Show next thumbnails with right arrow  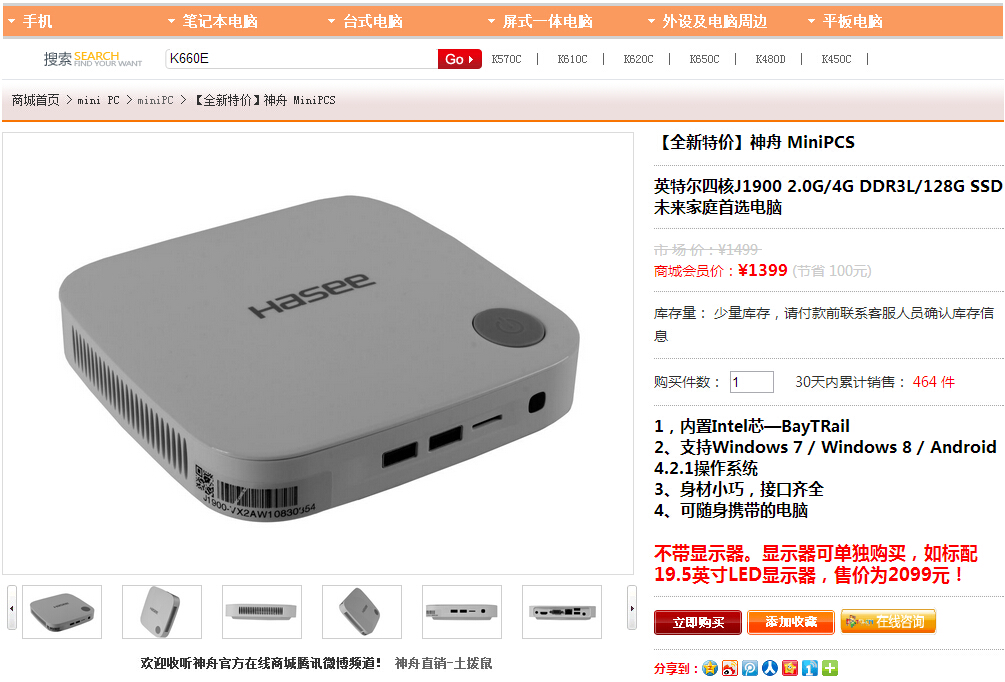coord(632,608)
